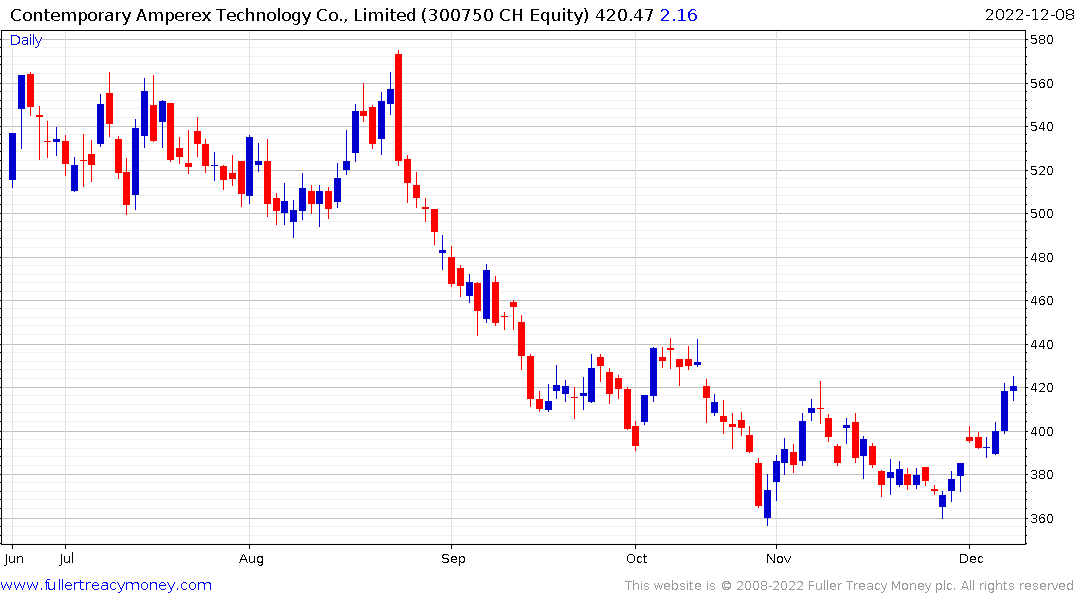
Task: Open the www.fullertreacymoney.com link
Action: (106, 585)
